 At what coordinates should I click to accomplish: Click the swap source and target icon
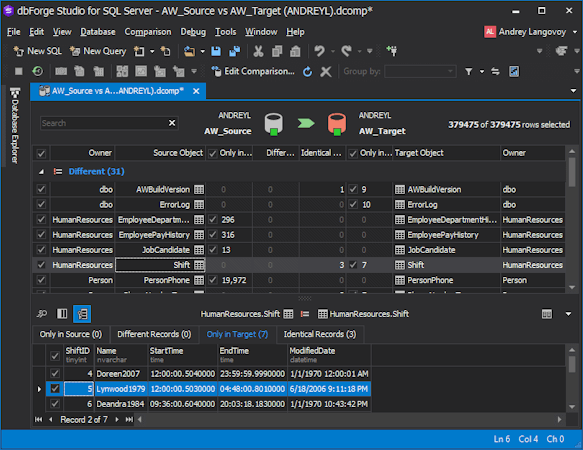tap(495, 71)
